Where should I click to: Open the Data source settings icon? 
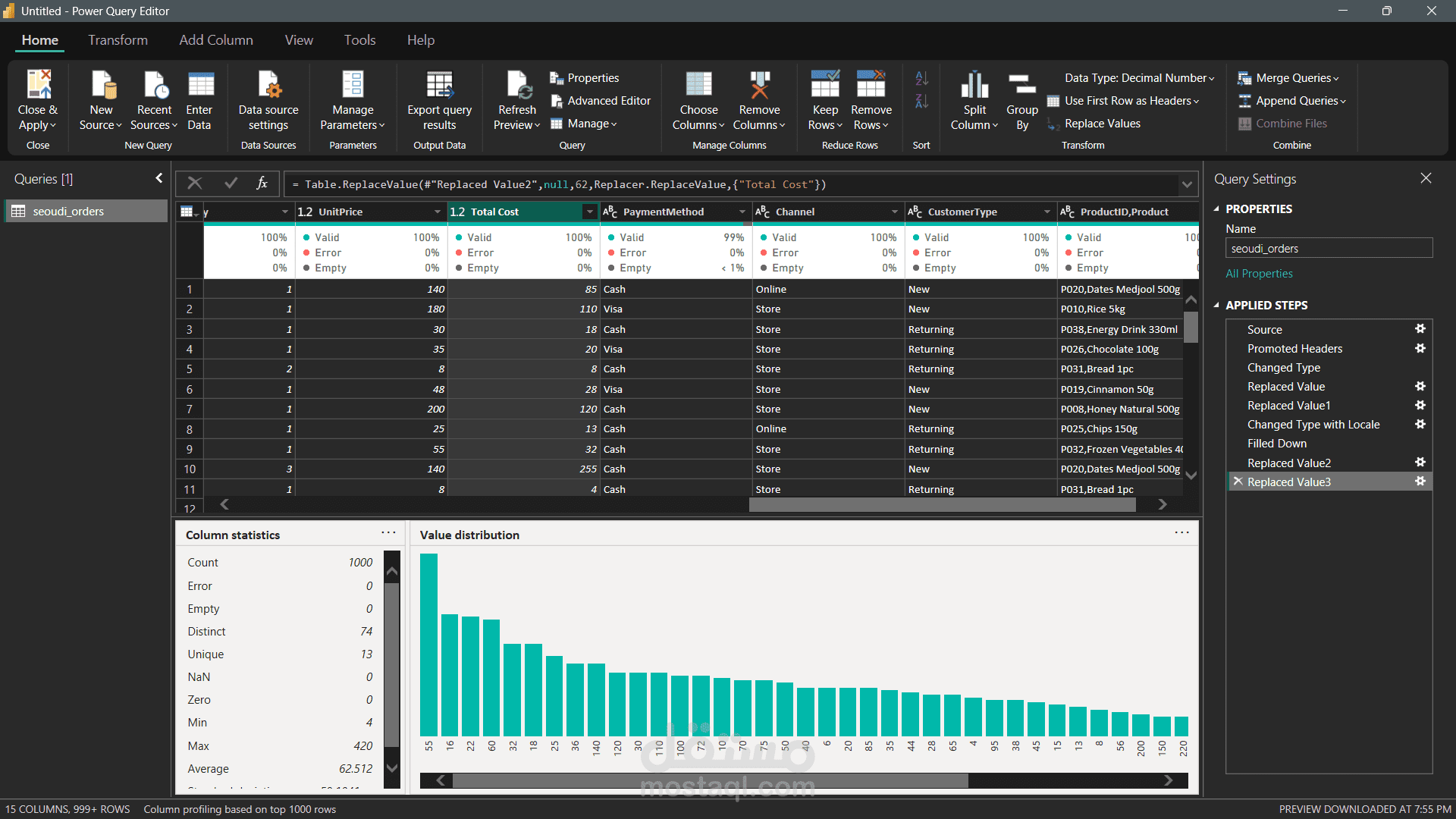(268, 85)
